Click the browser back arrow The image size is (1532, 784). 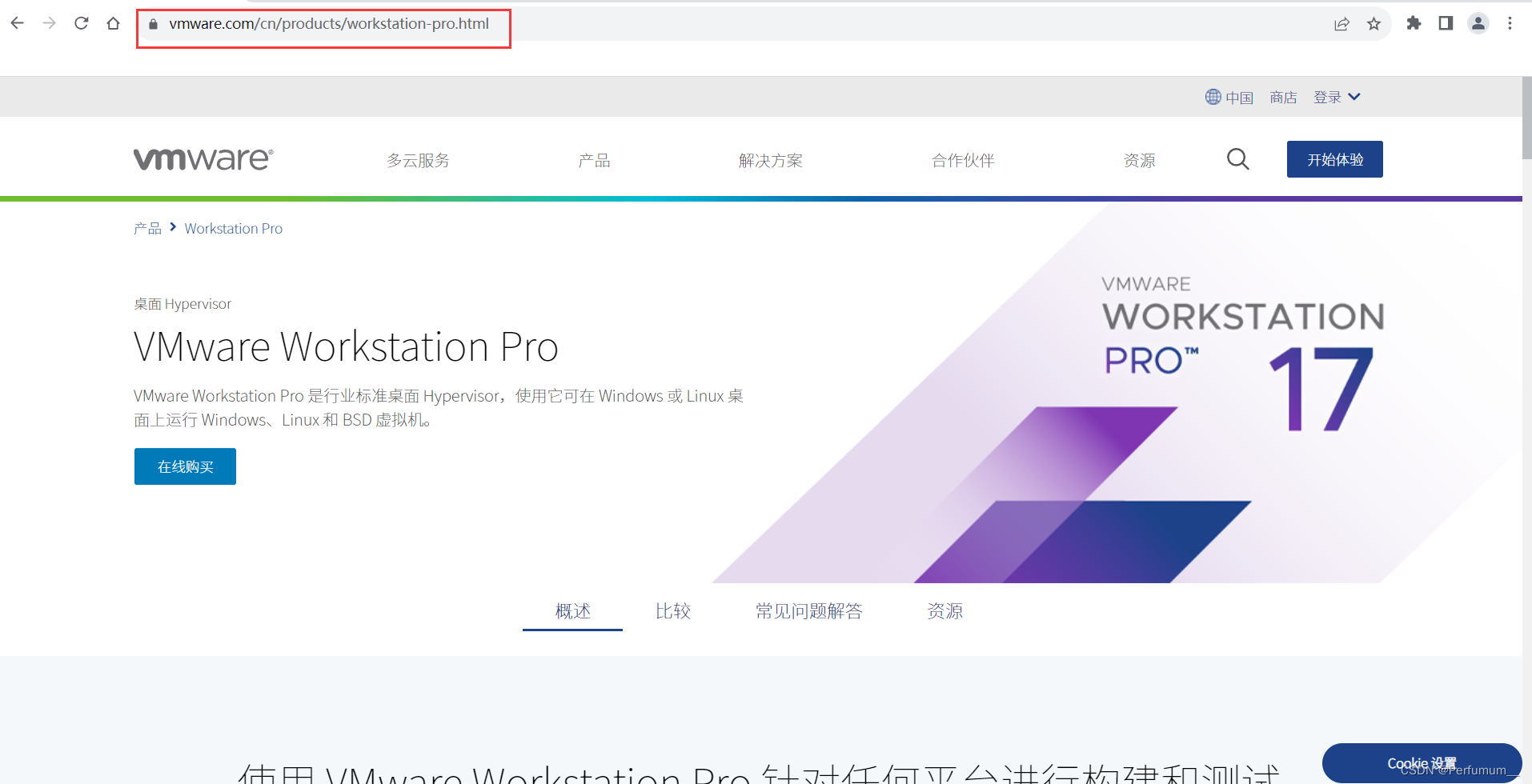point(18,23)
